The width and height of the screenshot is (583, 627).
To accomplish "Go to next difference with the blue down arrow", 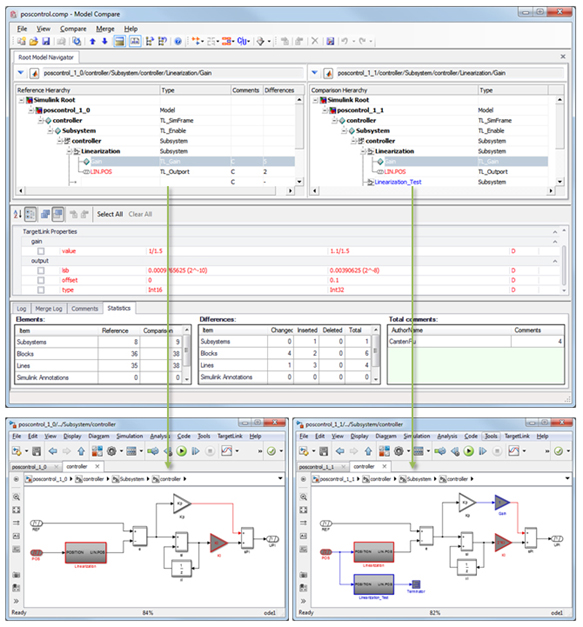I will click(105, 41).
